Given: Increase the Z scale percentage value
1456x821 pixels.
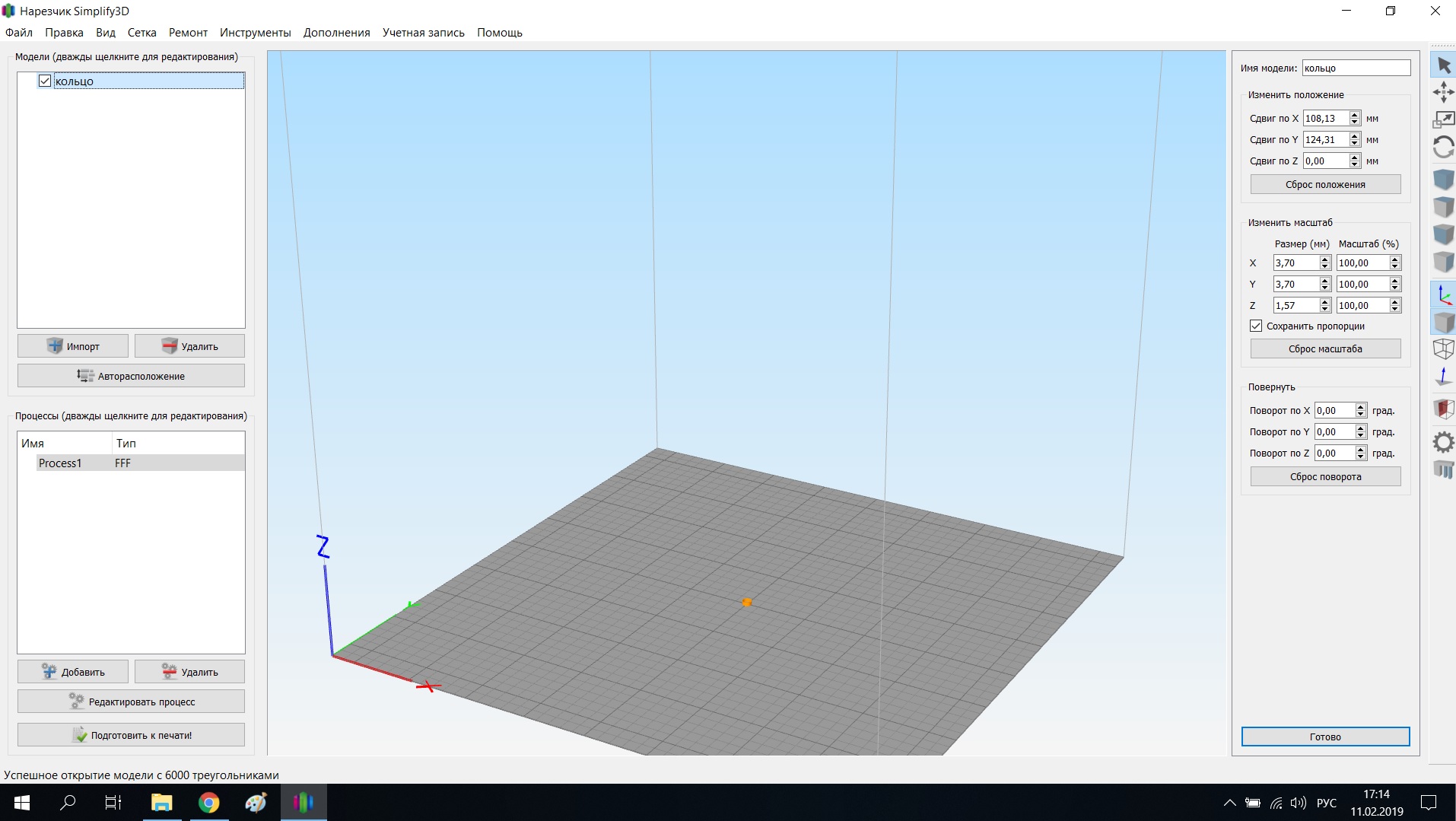Looking at the screenshot, I should pos(1395,302).
